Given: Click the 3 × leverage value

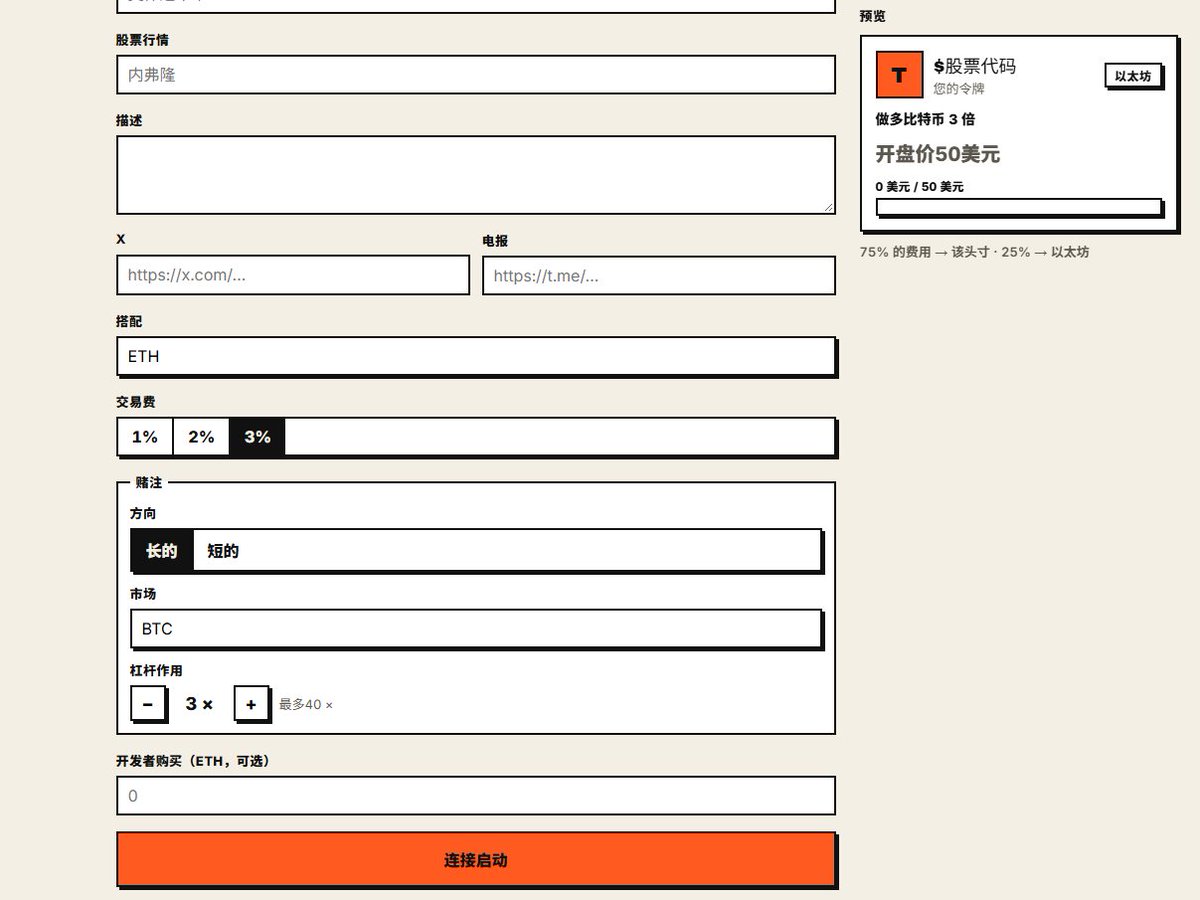Looking at the screenshot, I should click(x=199, y=704).
